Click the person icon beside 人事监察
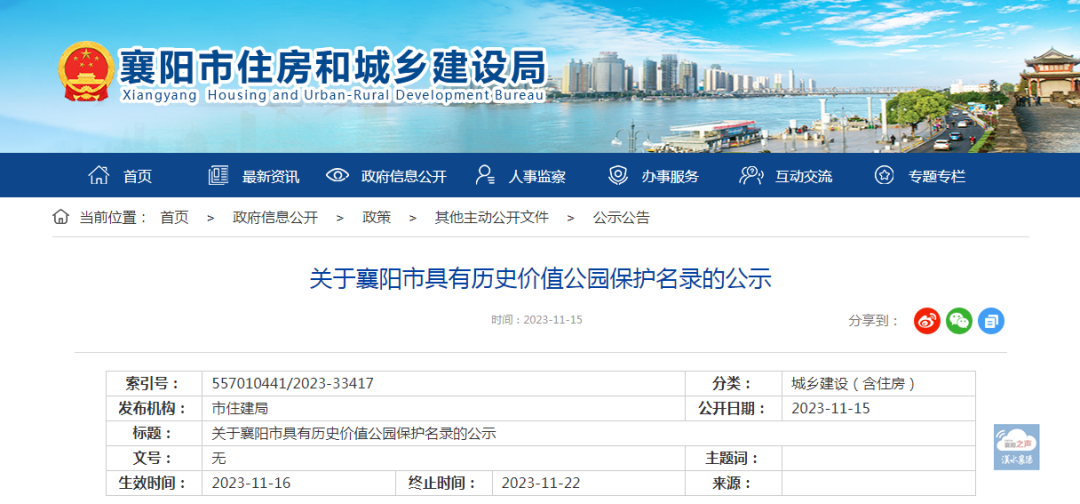 click(485, 176)
